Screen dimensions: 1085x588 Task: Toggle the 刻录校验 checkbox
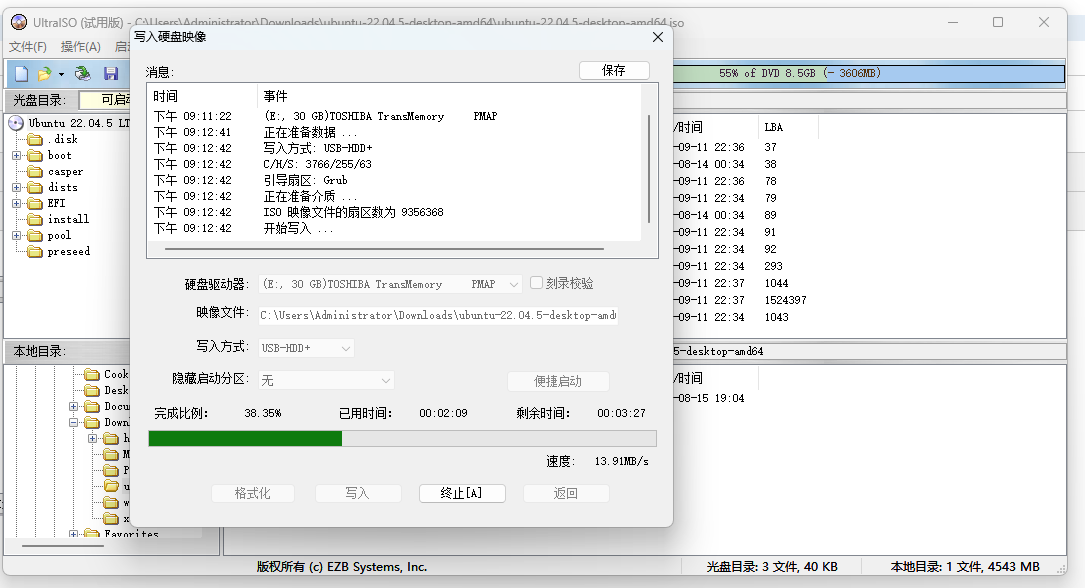(536, 283)
